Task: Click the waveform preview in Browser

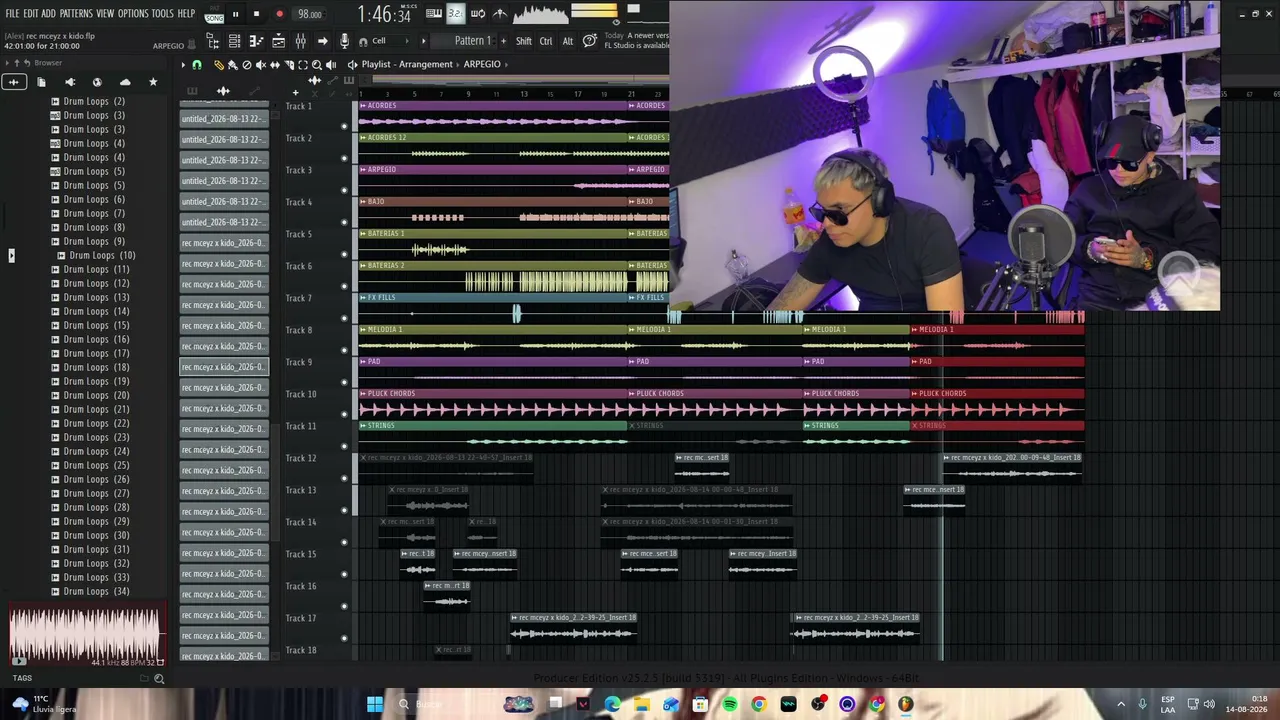Action: [86, 636]
